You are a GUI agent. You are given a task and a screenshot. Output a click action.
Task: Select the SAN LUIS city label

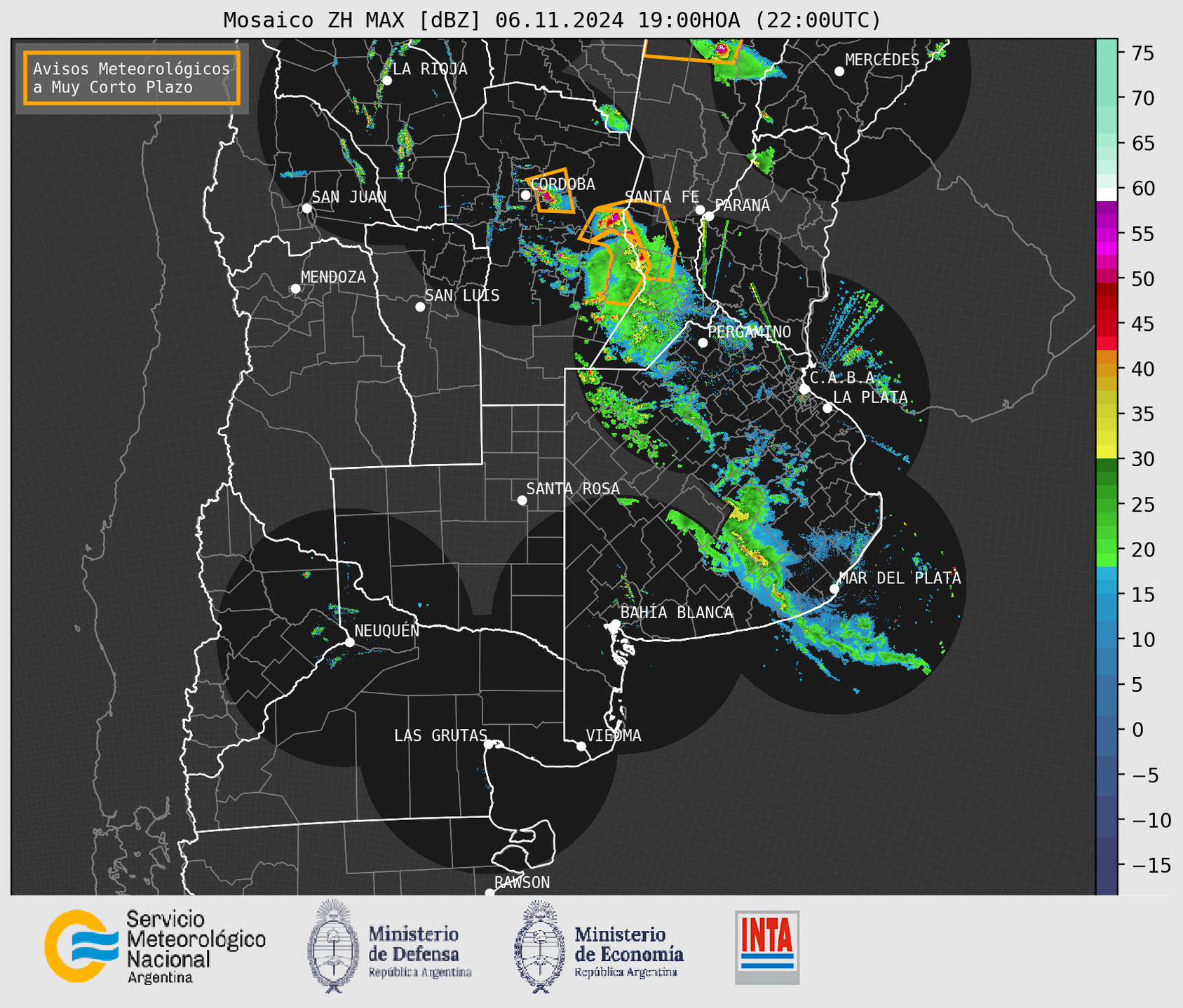pos(462,295)
